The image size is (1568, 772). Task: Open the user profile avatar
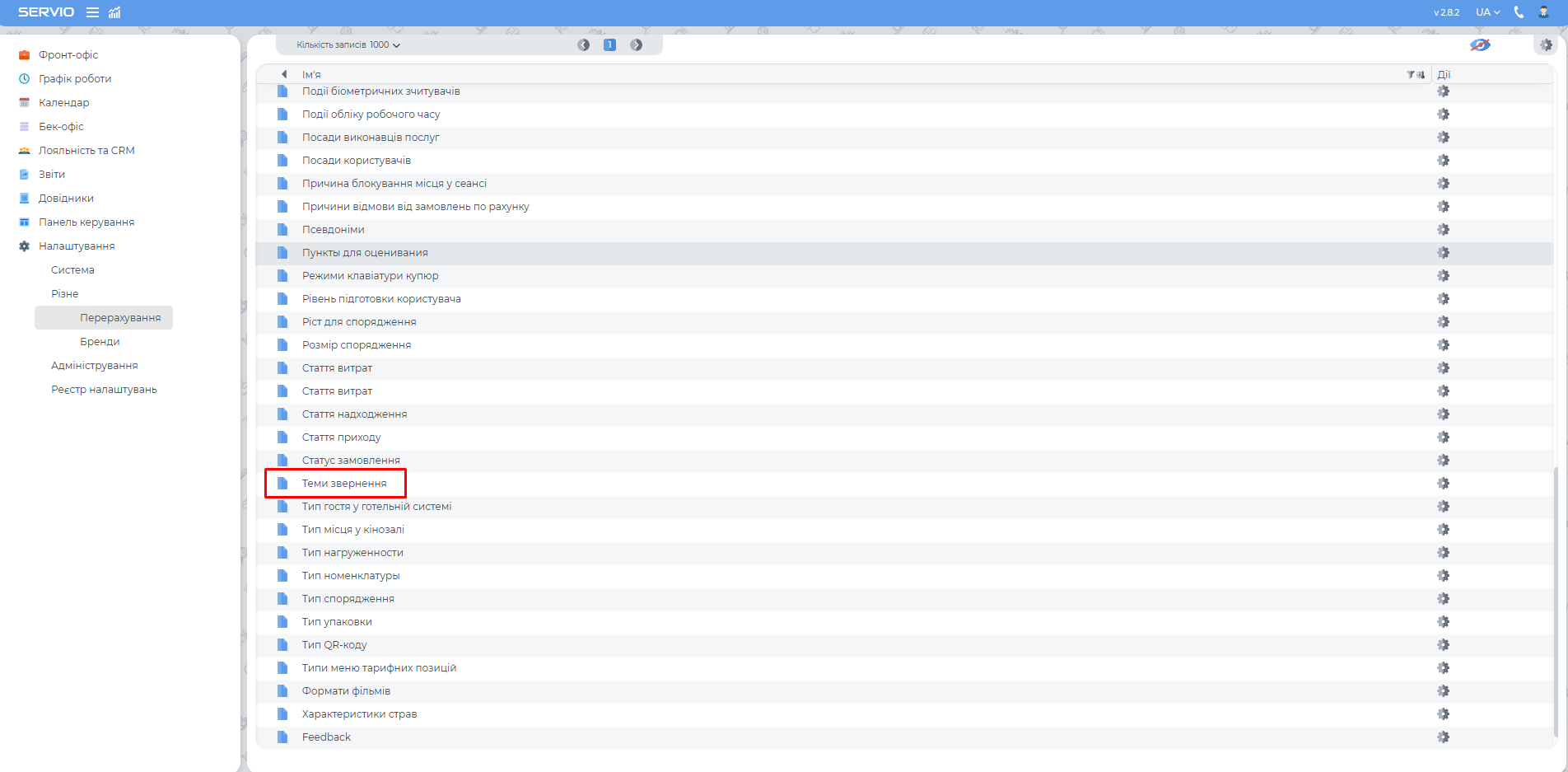click(1543, 12)
